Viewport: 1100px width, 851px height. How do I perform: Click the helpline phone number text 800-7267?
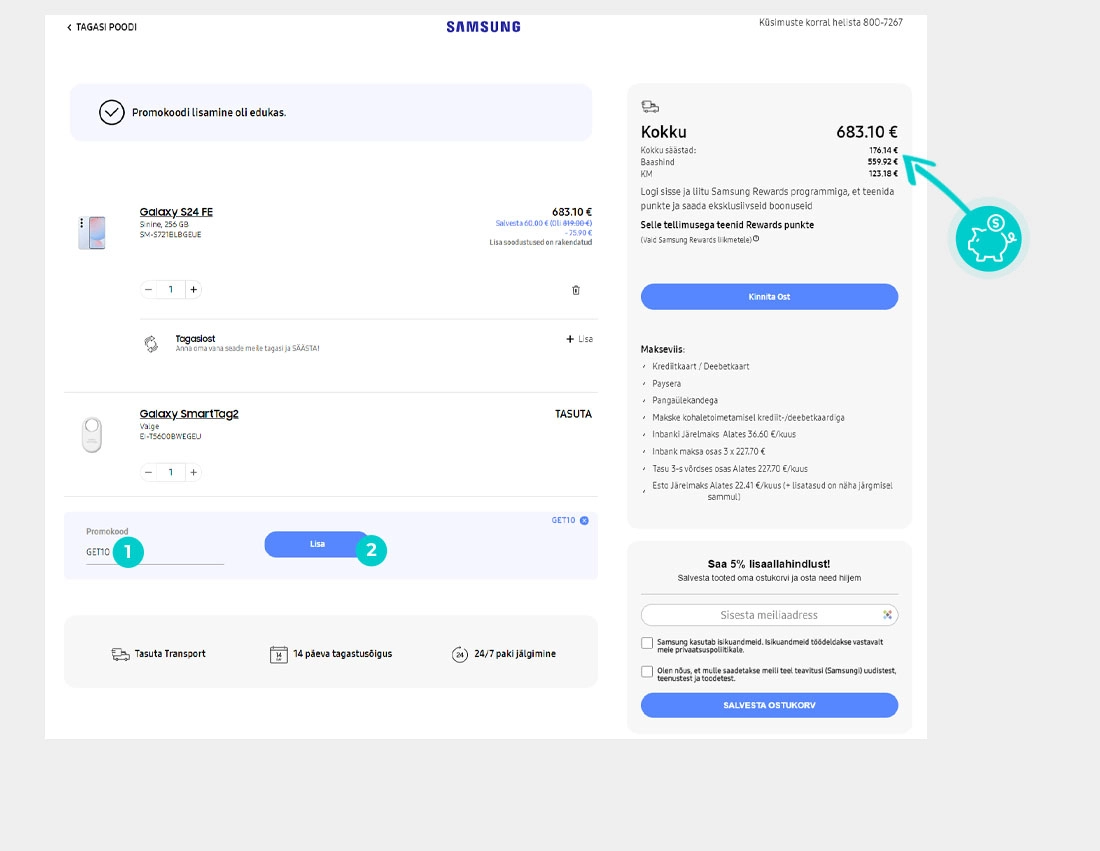[883, 22]
